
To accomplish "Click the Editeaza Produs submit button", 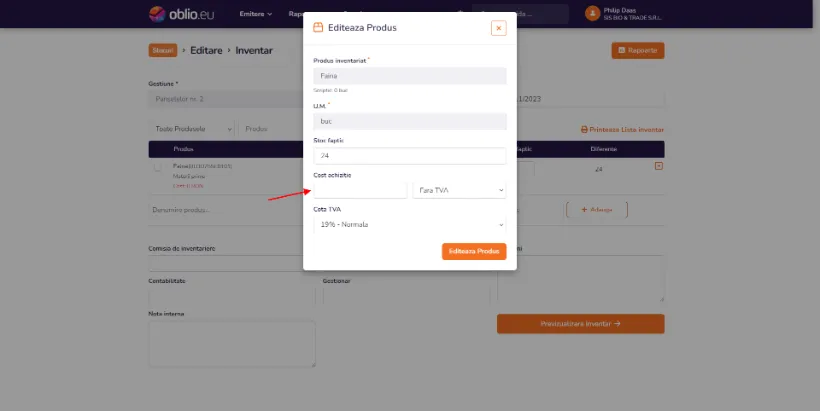I will pos(474,252).
